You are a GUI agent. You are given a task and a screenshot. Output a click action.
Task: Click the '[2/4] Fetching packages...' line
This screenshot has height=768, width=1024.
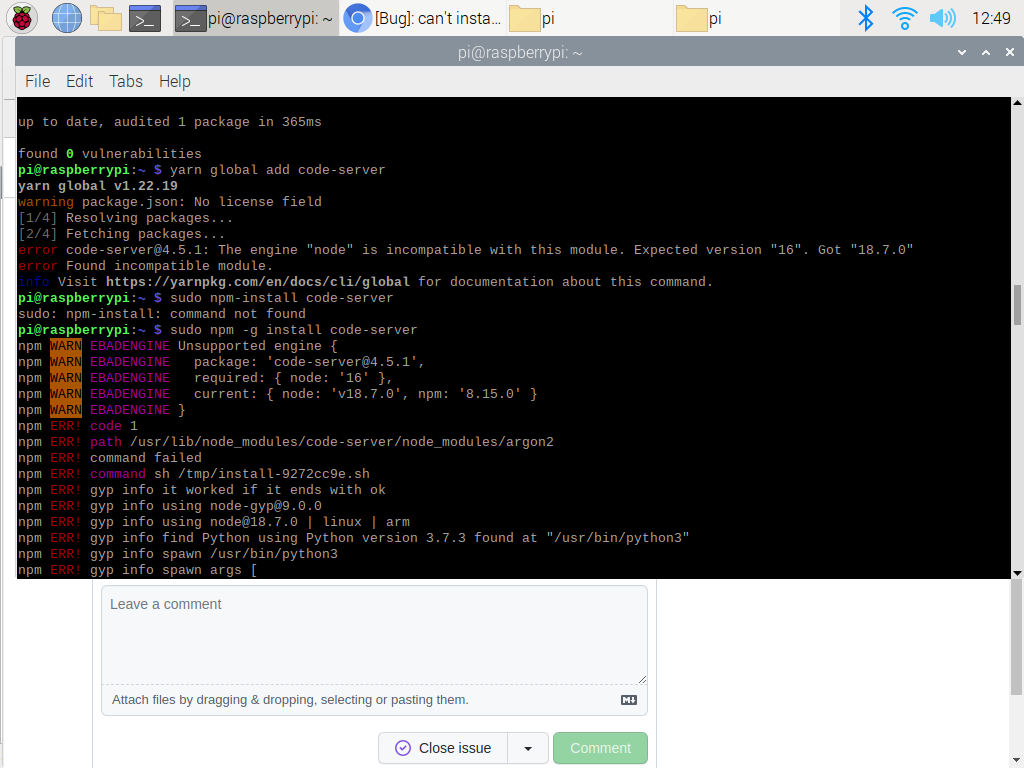(121, 234)
